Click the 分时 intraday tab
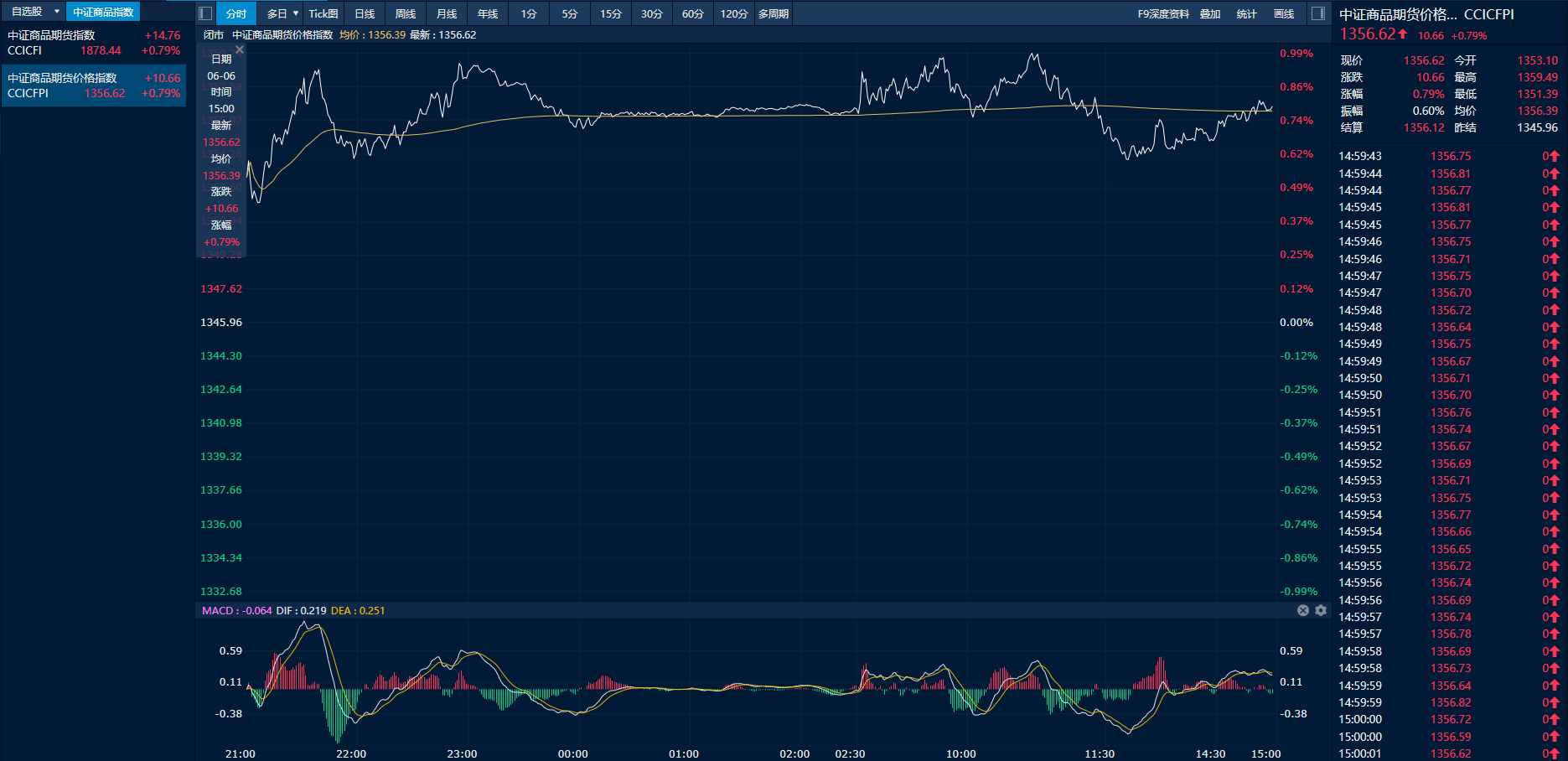Viewport: 1568px width, 761px height. 236,13
